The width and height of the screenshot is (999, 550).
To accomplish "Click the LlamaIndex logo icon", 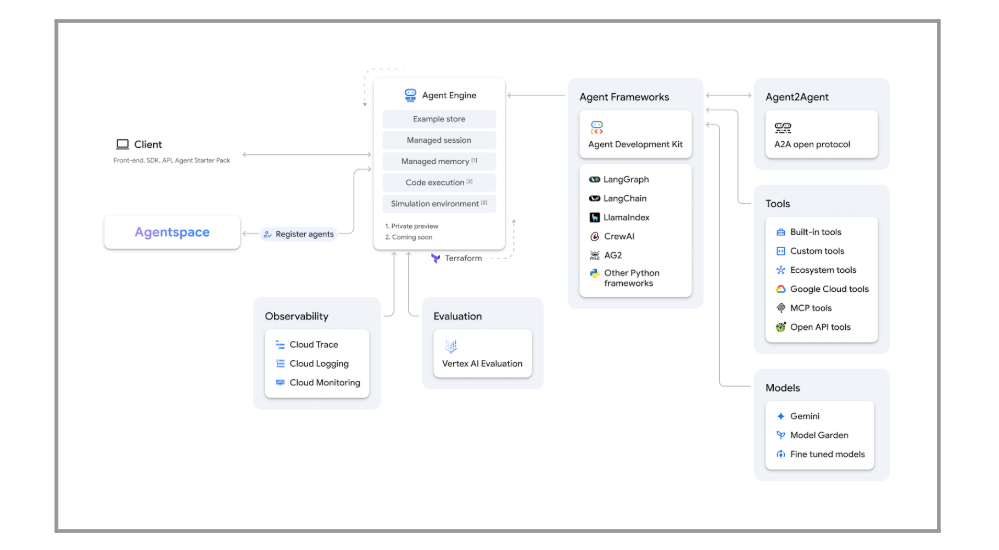I will pos(594,217).
